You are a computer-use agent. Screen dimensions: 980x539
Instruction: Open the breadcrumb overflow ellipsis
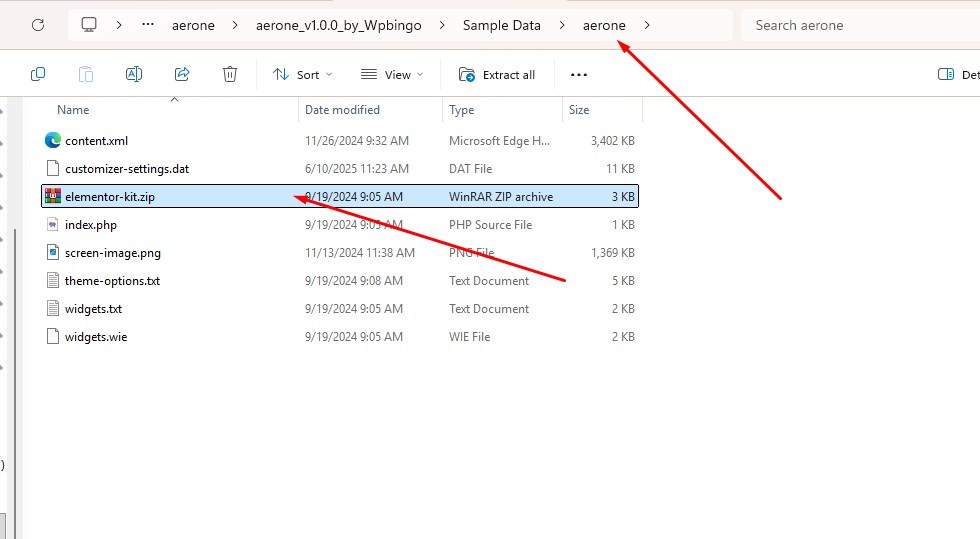pyautogui.click(x=148, y=25)
